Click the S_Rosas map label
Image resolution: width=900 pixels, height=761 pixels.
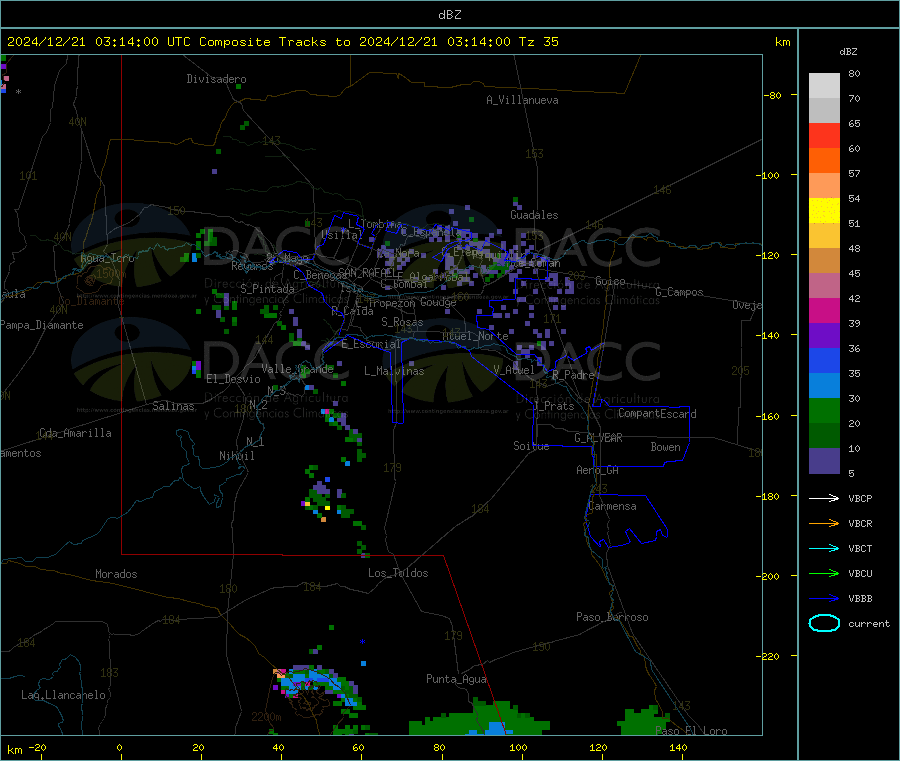point(402,323)
